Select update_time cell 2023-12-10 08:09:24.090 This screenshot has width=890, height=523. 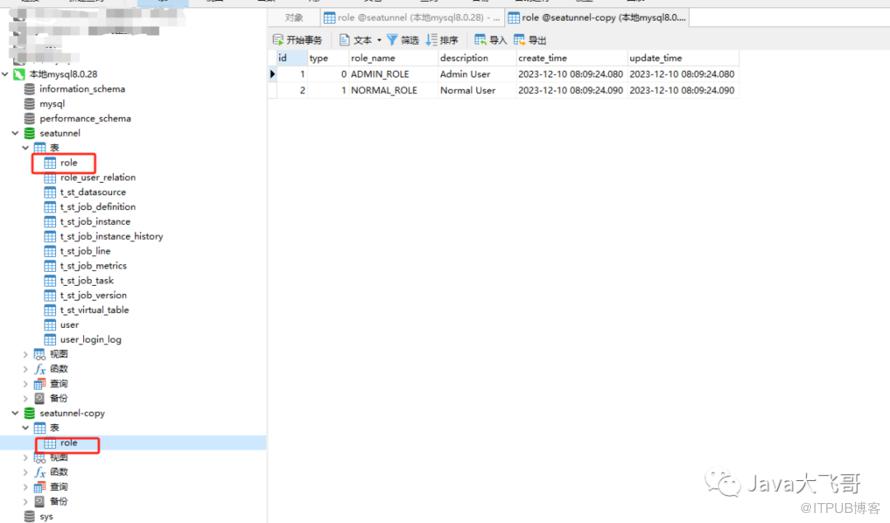point(683,90)
